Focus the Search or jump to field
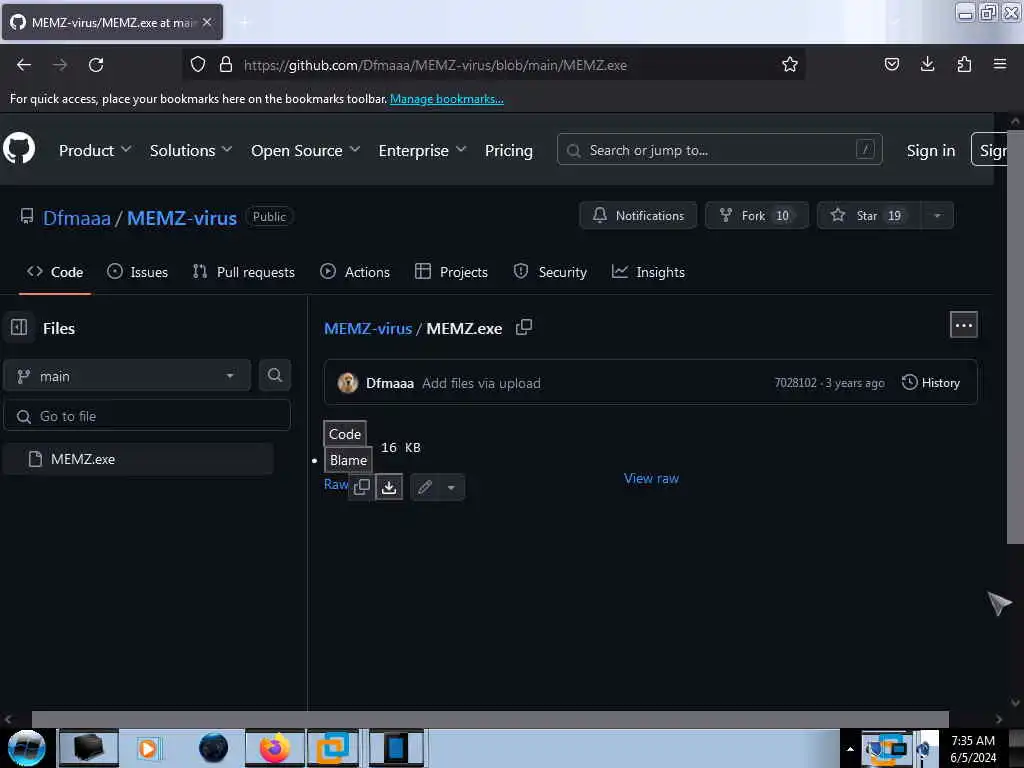1024x768 pixels. pyautogui.click(x=720, y=150)
